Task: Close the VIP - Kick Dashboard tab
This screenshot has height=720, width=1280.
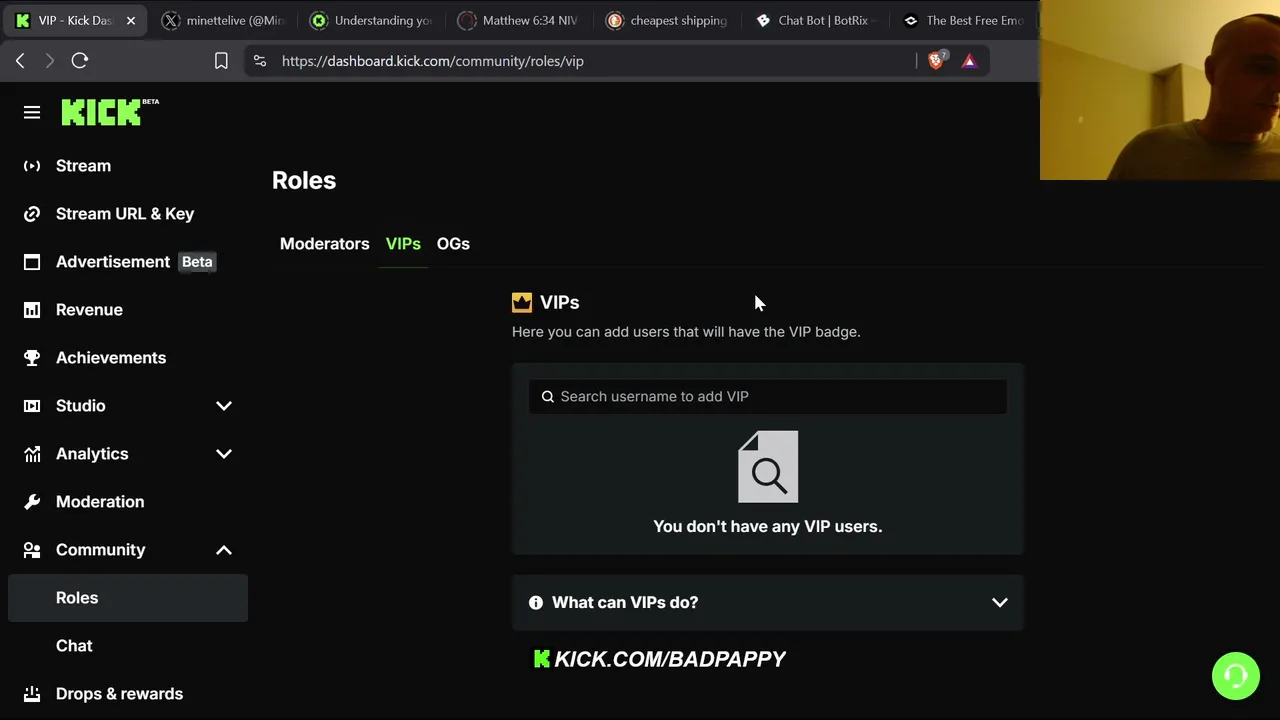Action: 130,20
